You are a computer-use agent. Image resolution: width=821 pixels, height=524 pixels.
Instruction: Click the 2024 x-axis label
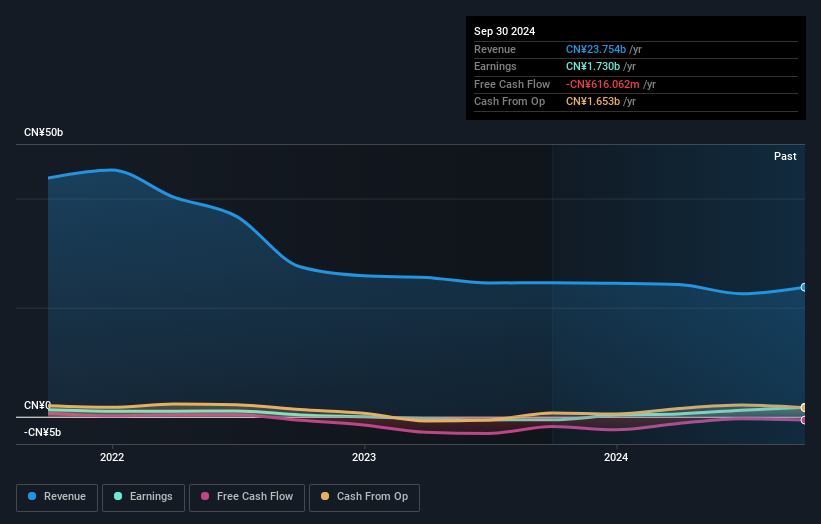click(616, 458)
